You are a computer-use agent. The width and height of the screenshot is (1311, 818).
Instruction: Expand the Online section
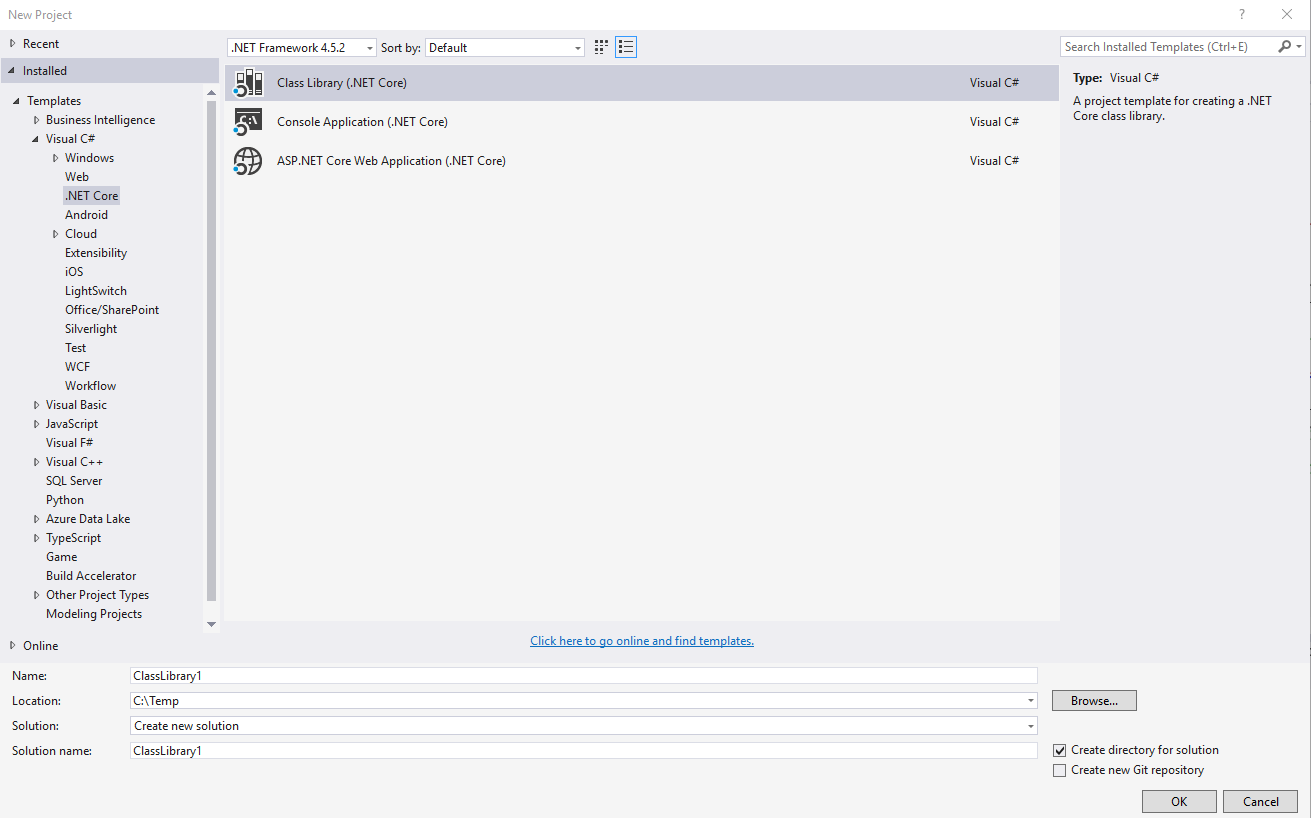pos(13,646)
